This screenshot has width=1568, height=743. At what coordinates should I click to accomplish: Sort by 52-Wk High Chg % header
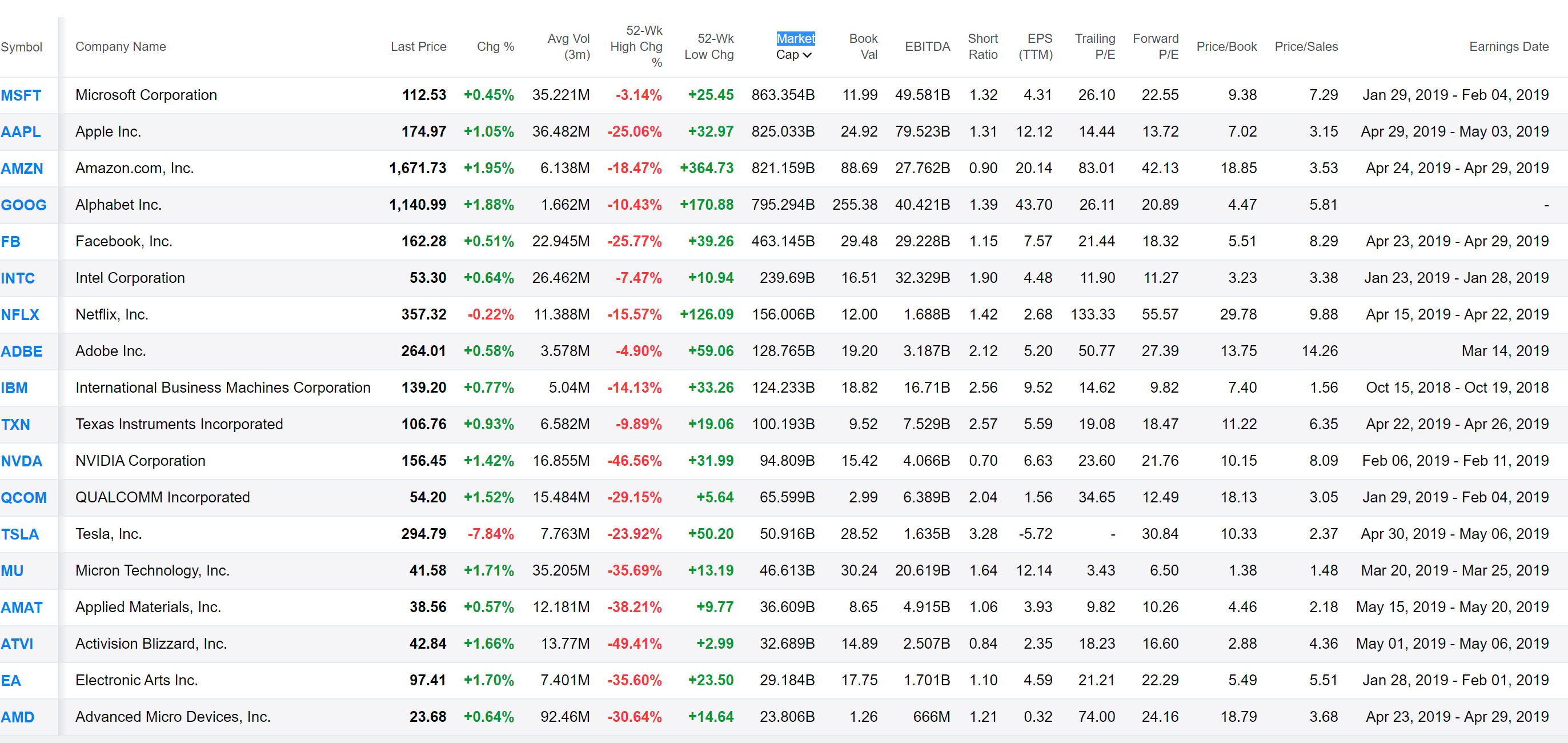(636, 46)
